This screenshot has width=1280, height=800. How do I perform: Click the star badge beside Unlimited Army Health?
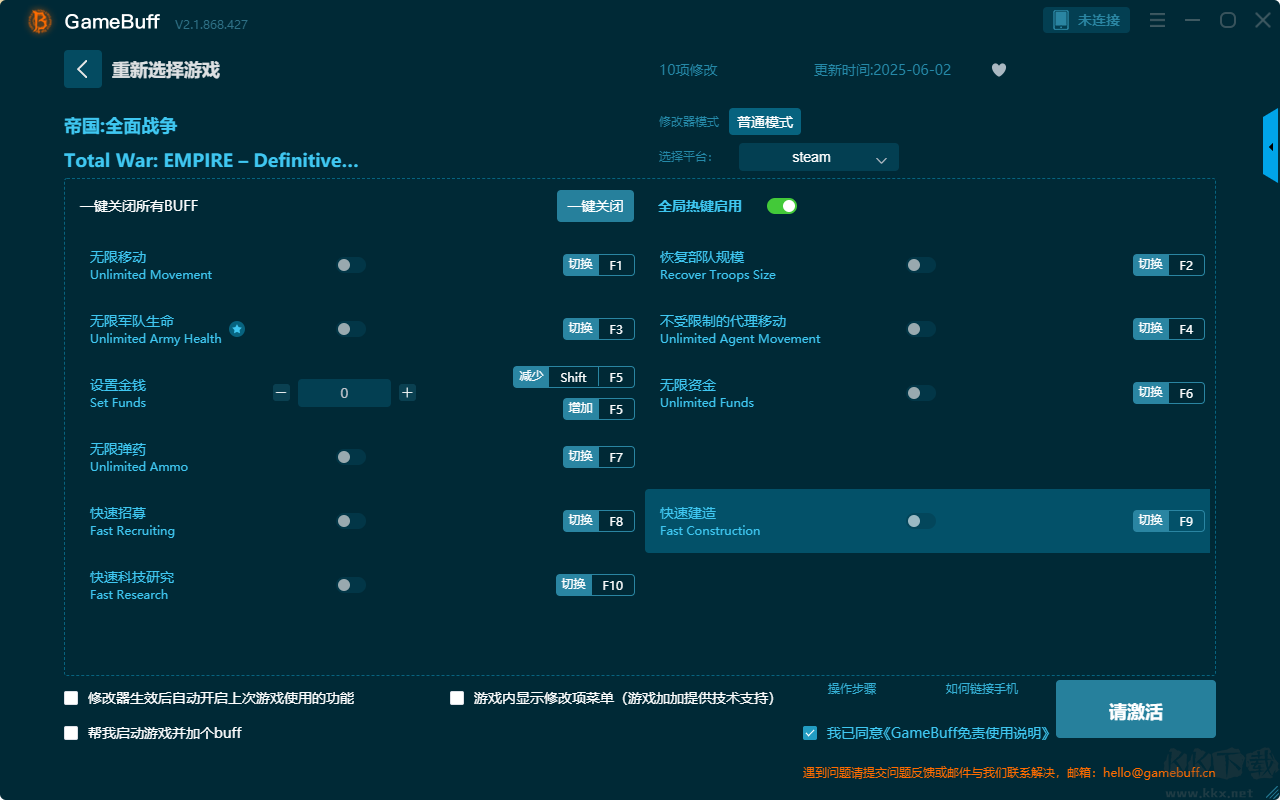tap(237, 329)
